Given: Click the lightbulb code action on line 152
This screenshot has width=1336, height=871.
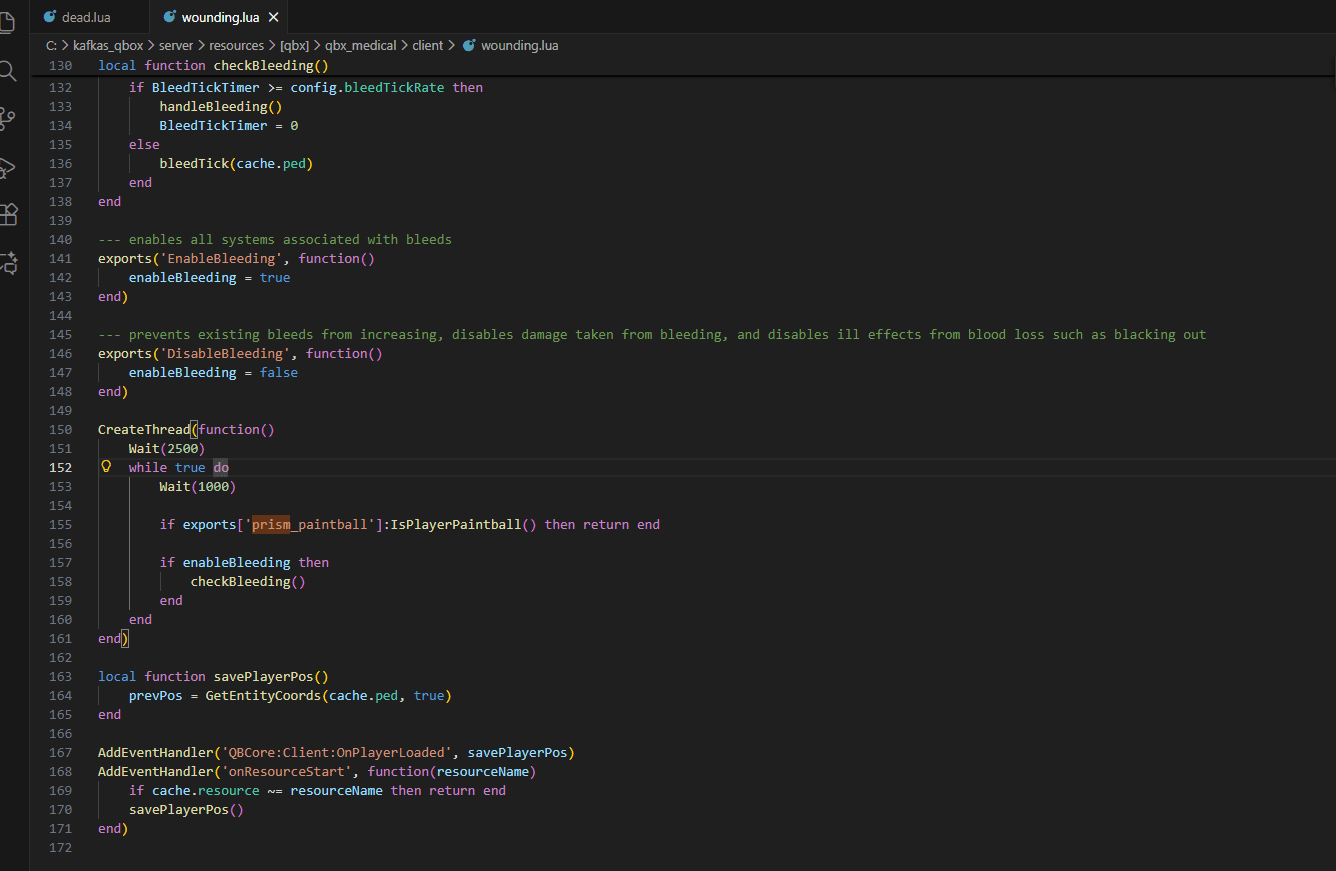Looking at the screenshot, I should click(x=106, y=467).
